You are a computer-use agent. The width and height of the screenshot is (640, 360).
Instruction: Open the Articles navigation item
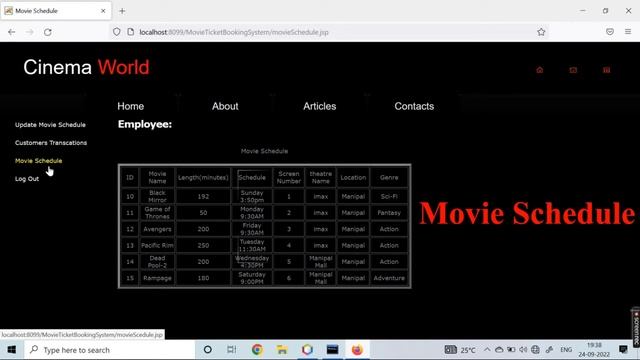[x=320, y=106]
